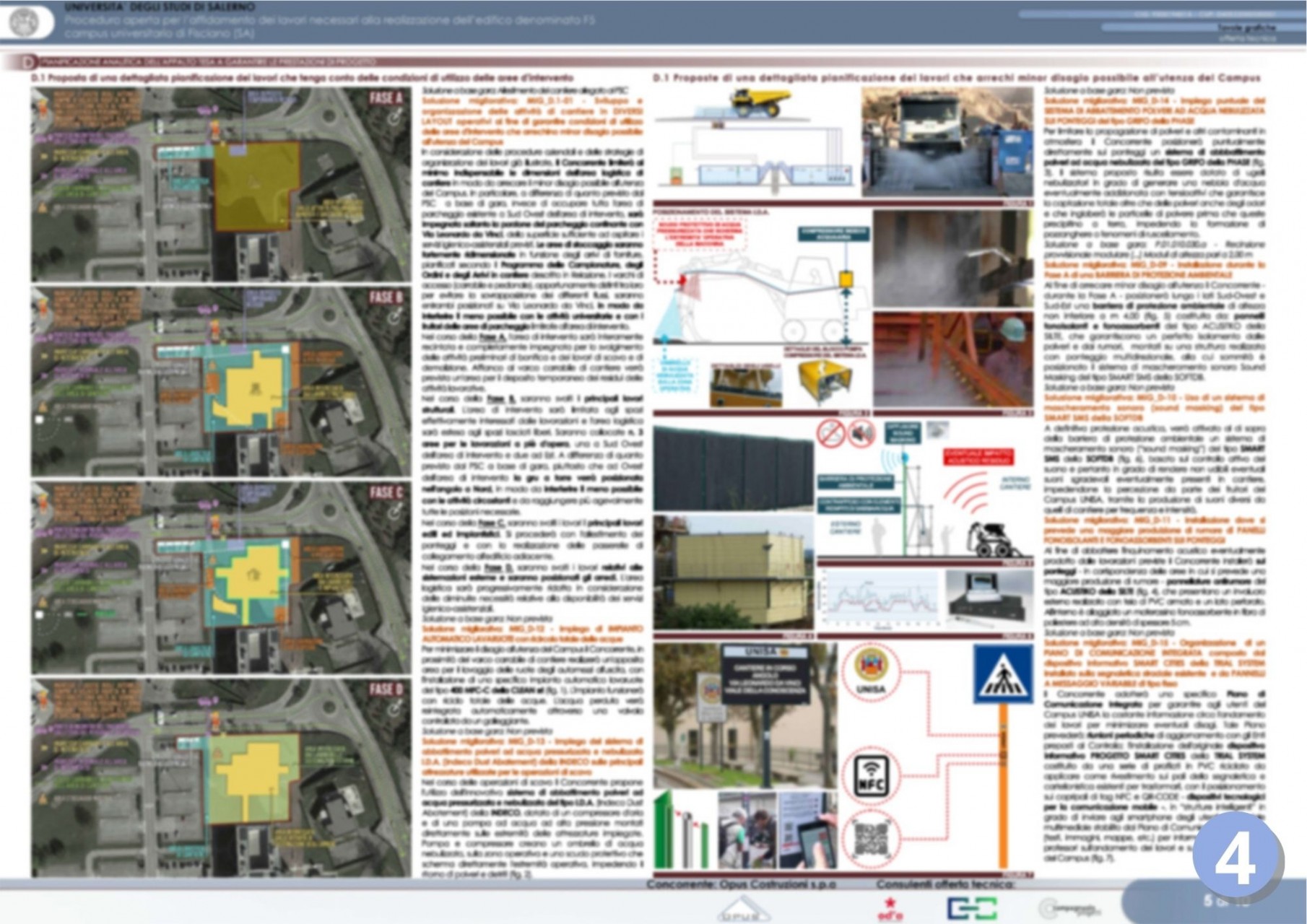This screenshot has height=924, width=1307.
Task: Click the crossed-out speaker noise icon
Action: point(860,434)
